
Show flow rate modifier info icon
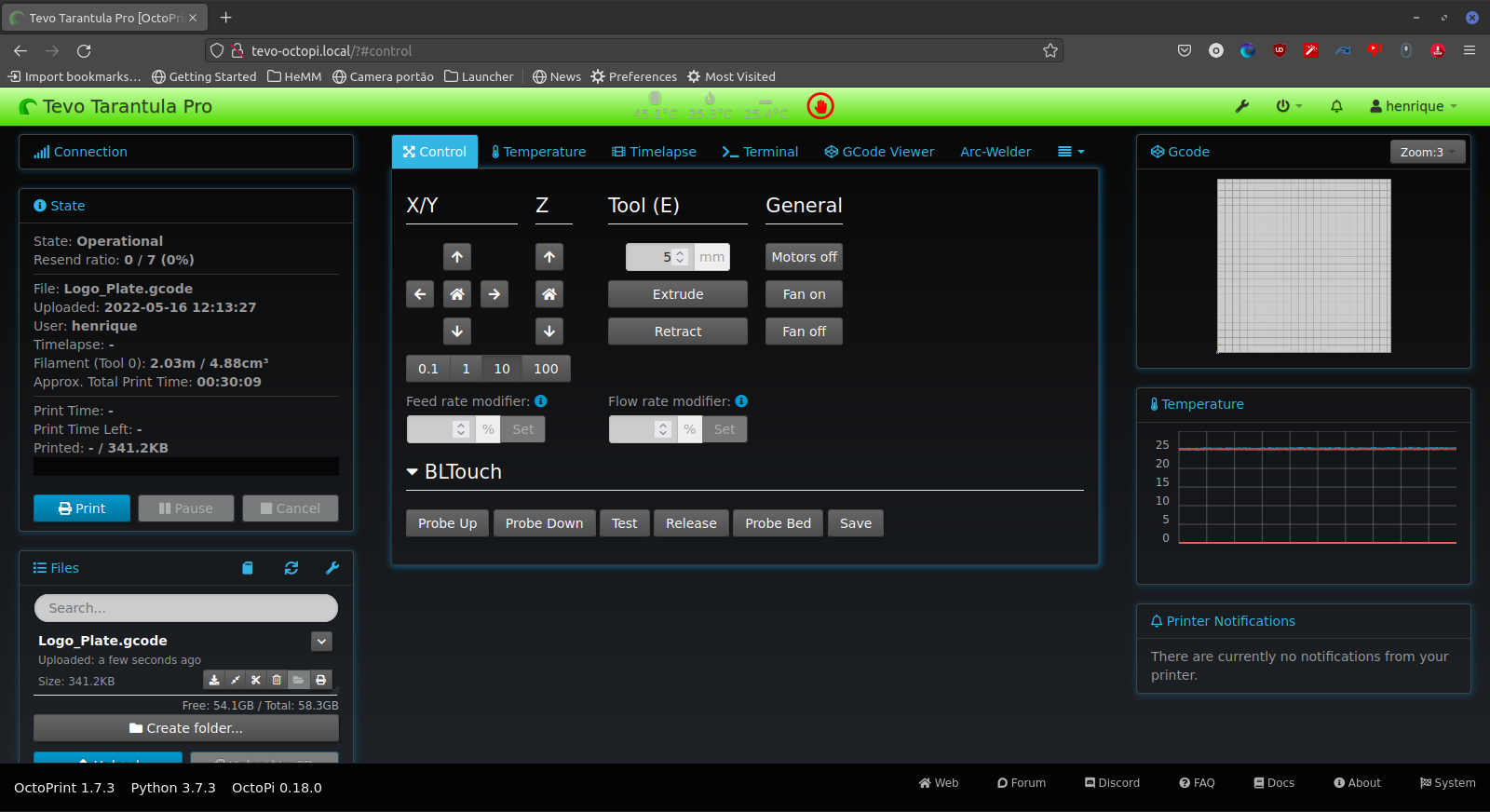[741, 401]
